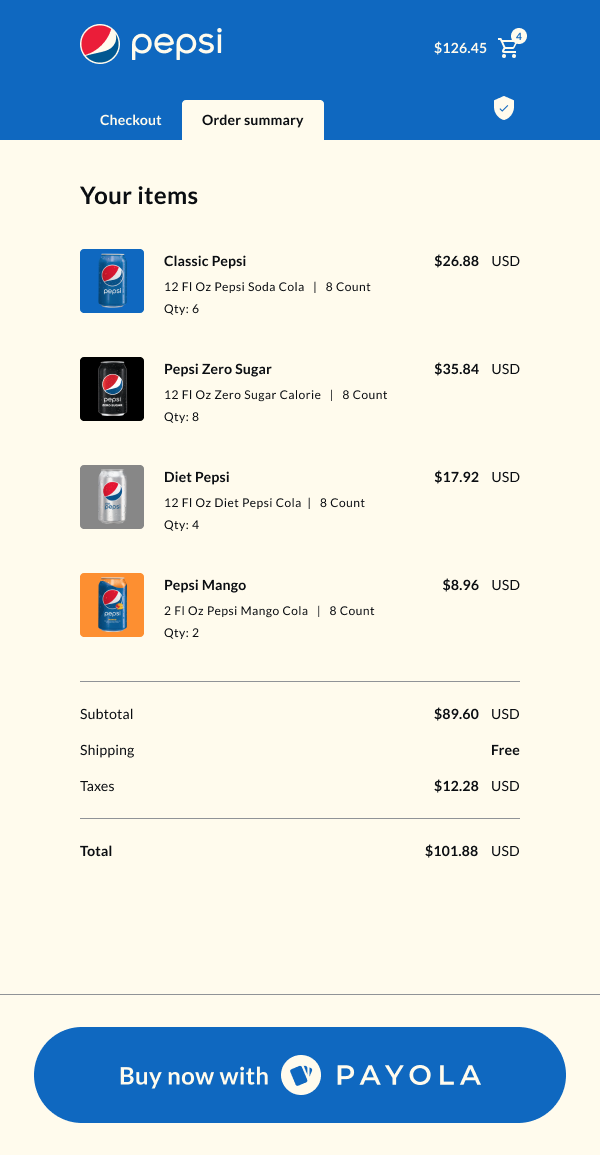Click the Your items heading
Image resolution: width=600 pixels, height=1155 pixels.
click(x=139, y=196)
